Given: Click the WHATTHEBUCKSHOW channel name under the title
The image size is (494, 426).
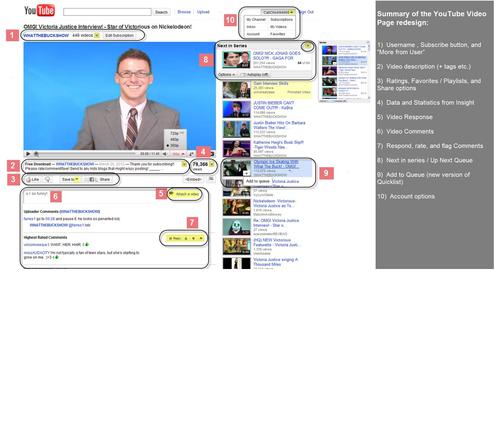Looking at the screenshot, I should pyautogui.click(x=46, y=35).
